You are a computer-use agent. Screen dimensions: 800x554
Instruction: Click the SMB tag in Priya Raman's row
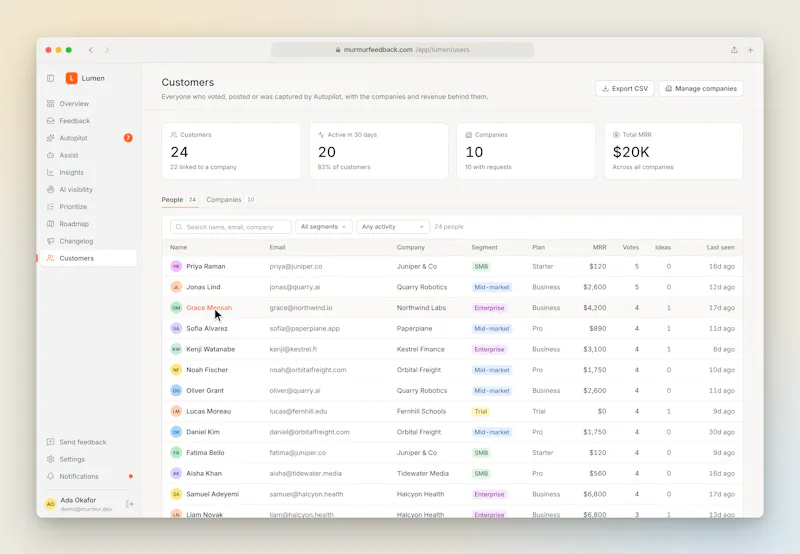coord(481,266)
